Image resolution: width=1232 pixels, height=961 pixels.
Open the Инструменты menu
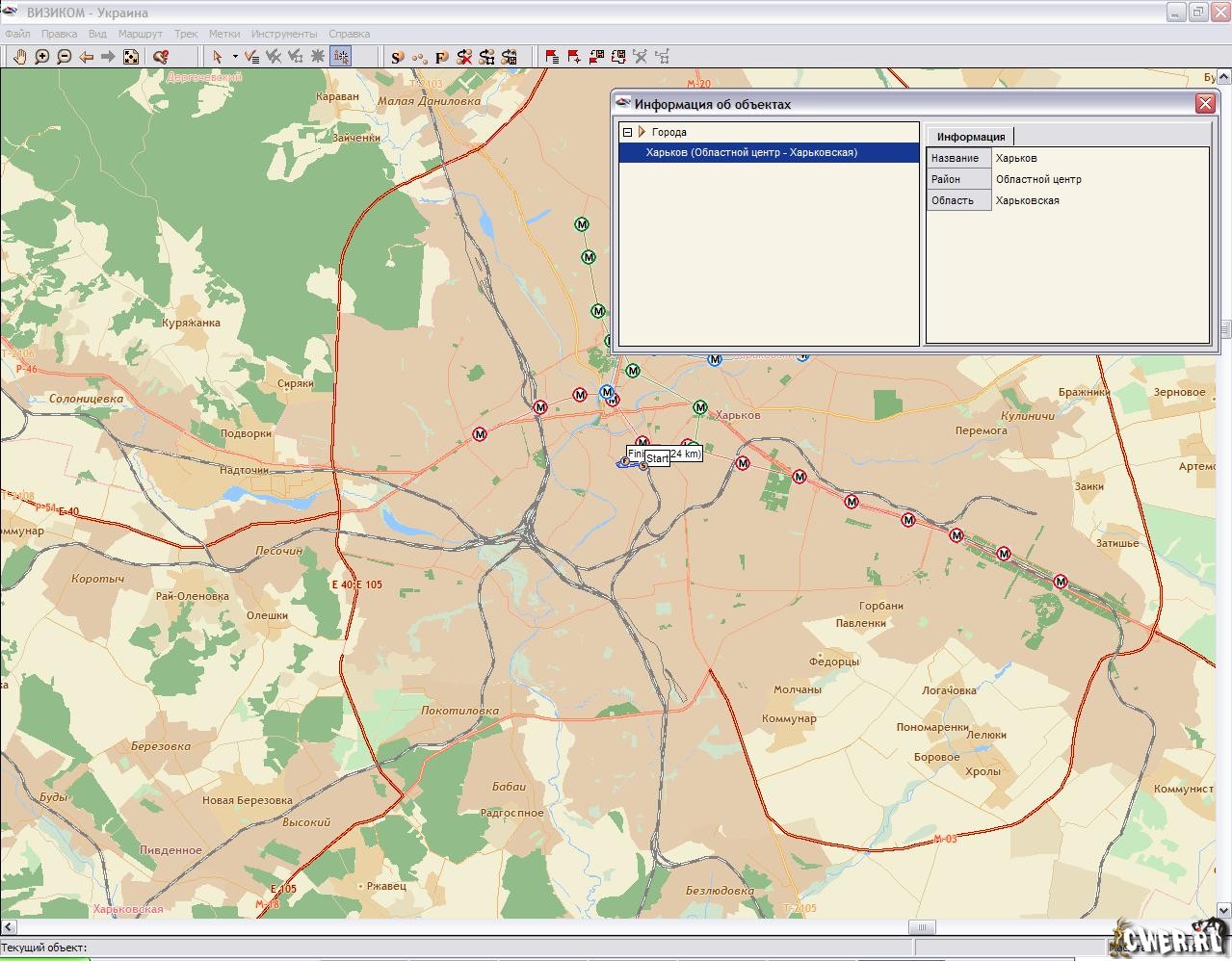tap(283, 34)
